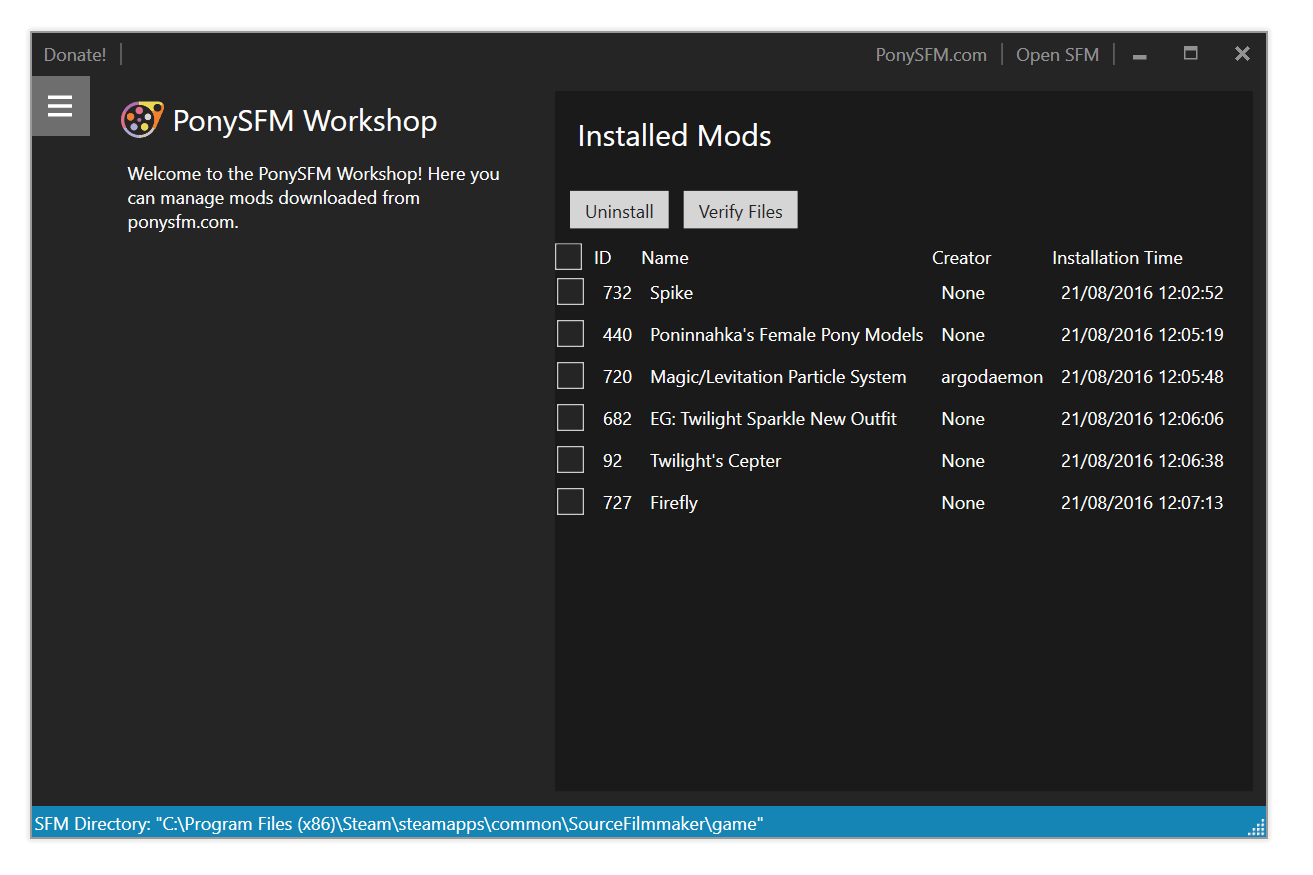Select Magic/Levitation Particle System name
This screenshot has height=875, width=1313.
point(778,377)
